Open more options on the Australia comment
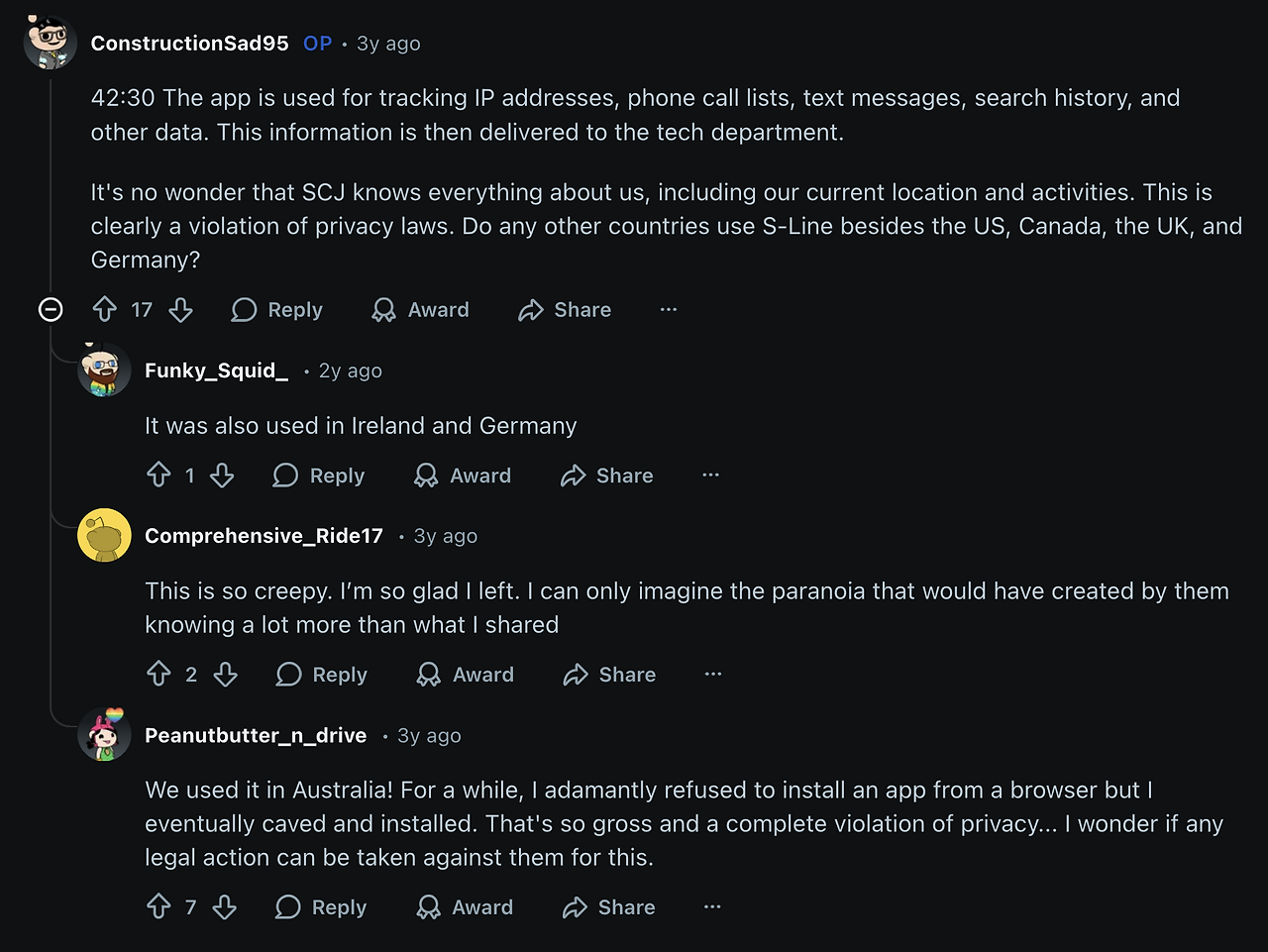Viewport: 1268px width, 952px height. [712, 906]
